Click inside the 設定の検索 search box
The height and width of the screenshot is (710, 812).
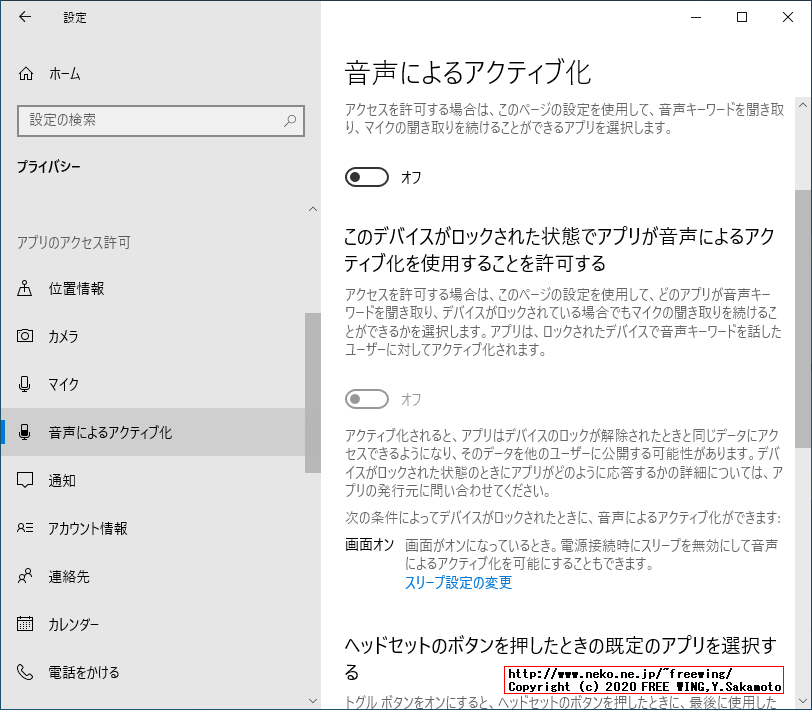pyautogui.click(x=150, y=120)
